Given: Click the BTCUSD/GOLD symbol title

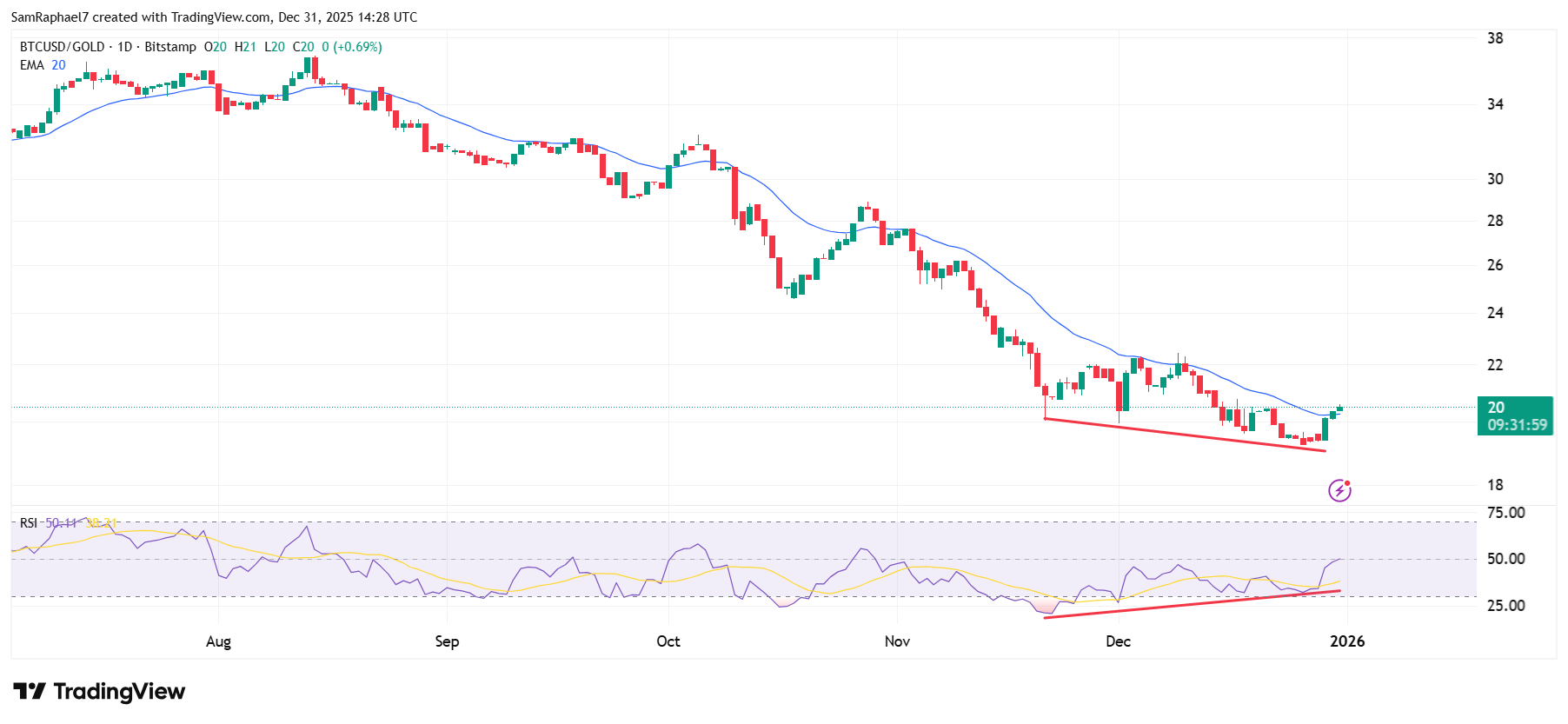Looking at the screenshot, I should point(62,47).
